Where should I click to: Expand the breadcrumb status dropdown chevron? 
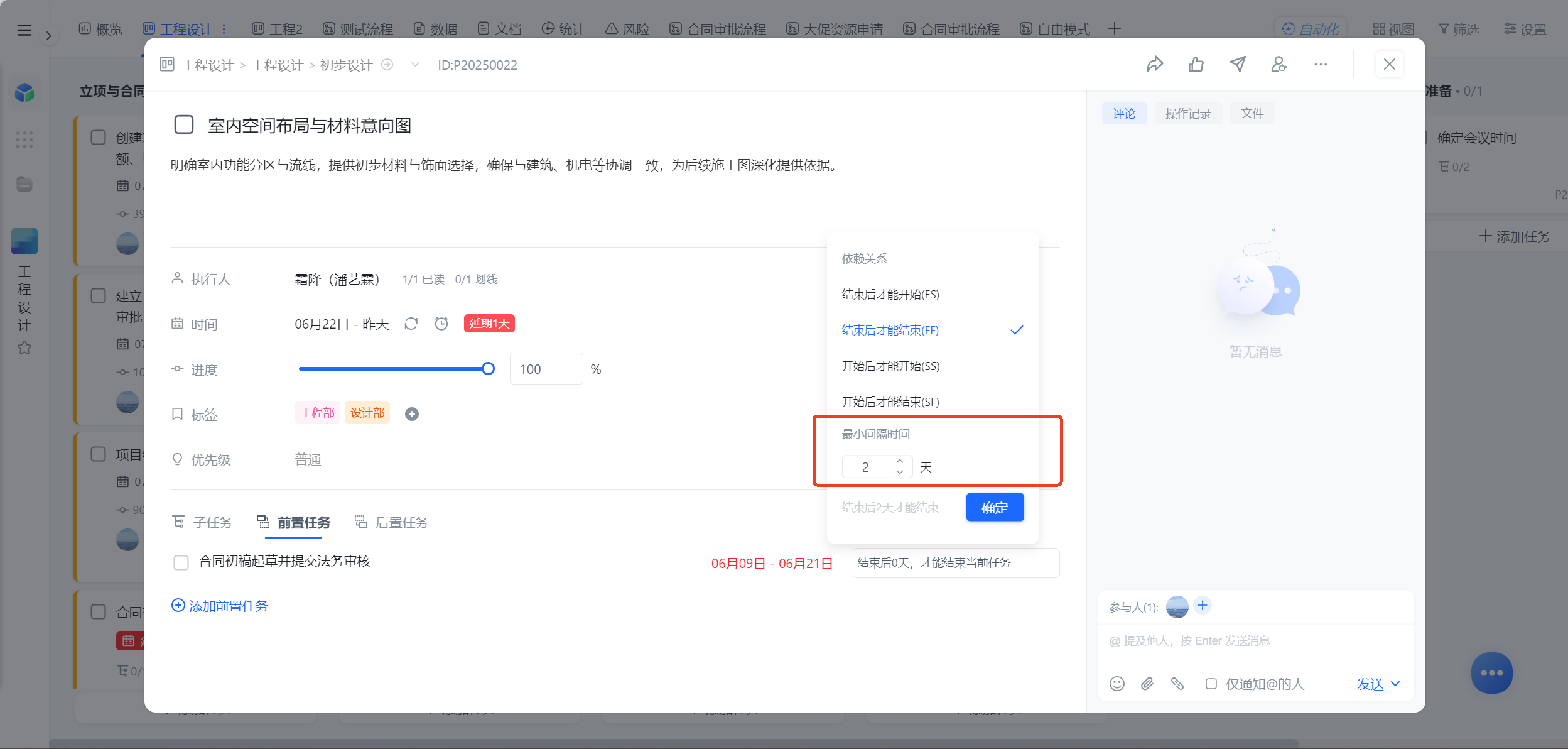pyautogui.click(x=415, y=64)
